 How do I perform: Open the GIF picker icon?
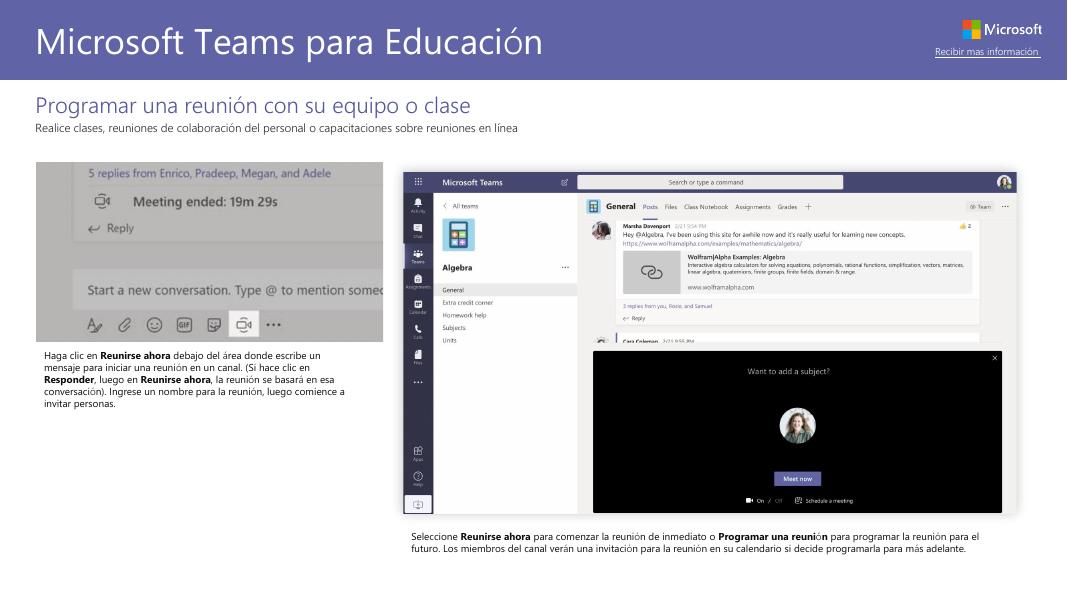(x=184, y=325)
